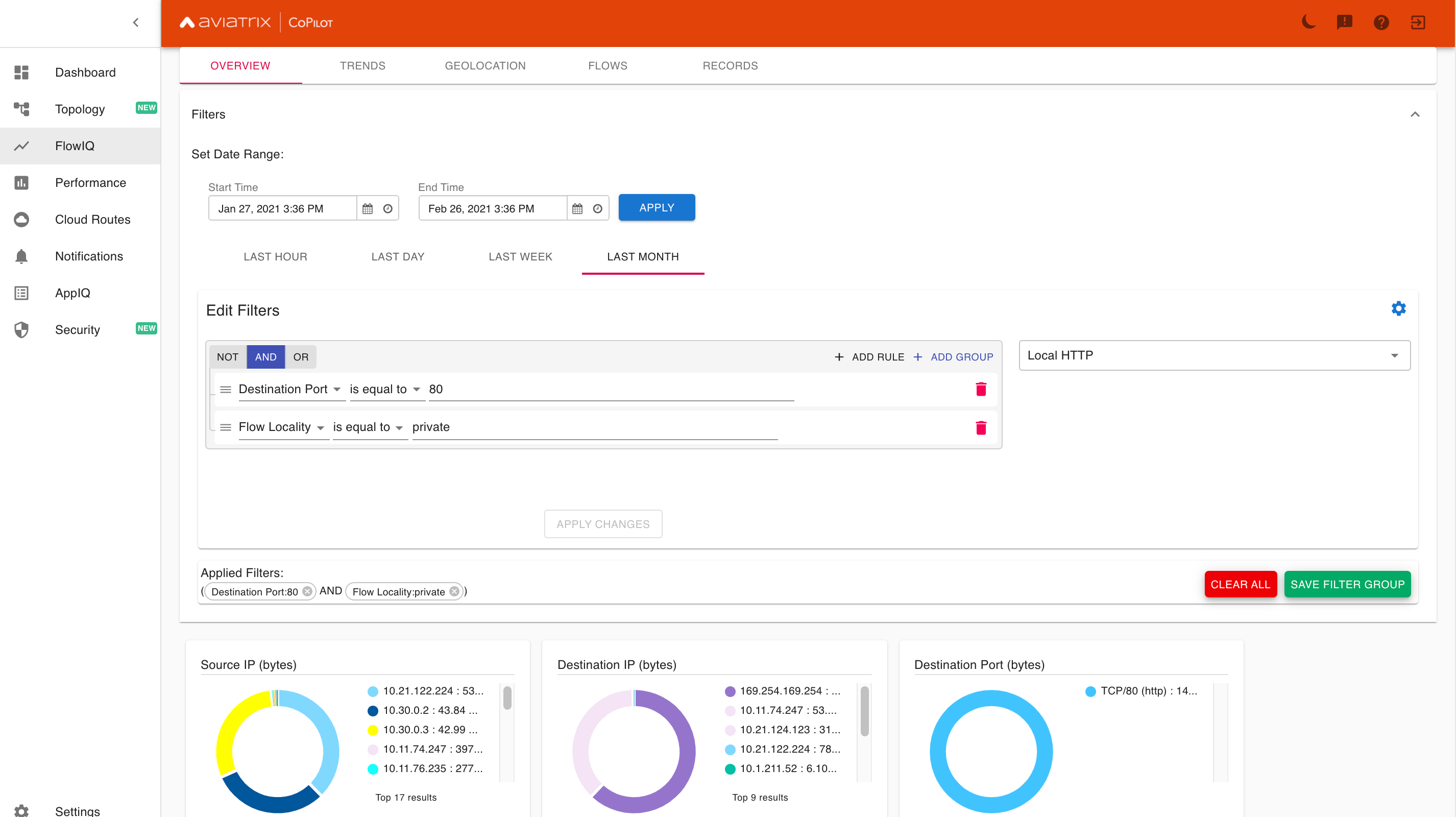Grab the Flow Locality rule drag handle

coord(226,427)
